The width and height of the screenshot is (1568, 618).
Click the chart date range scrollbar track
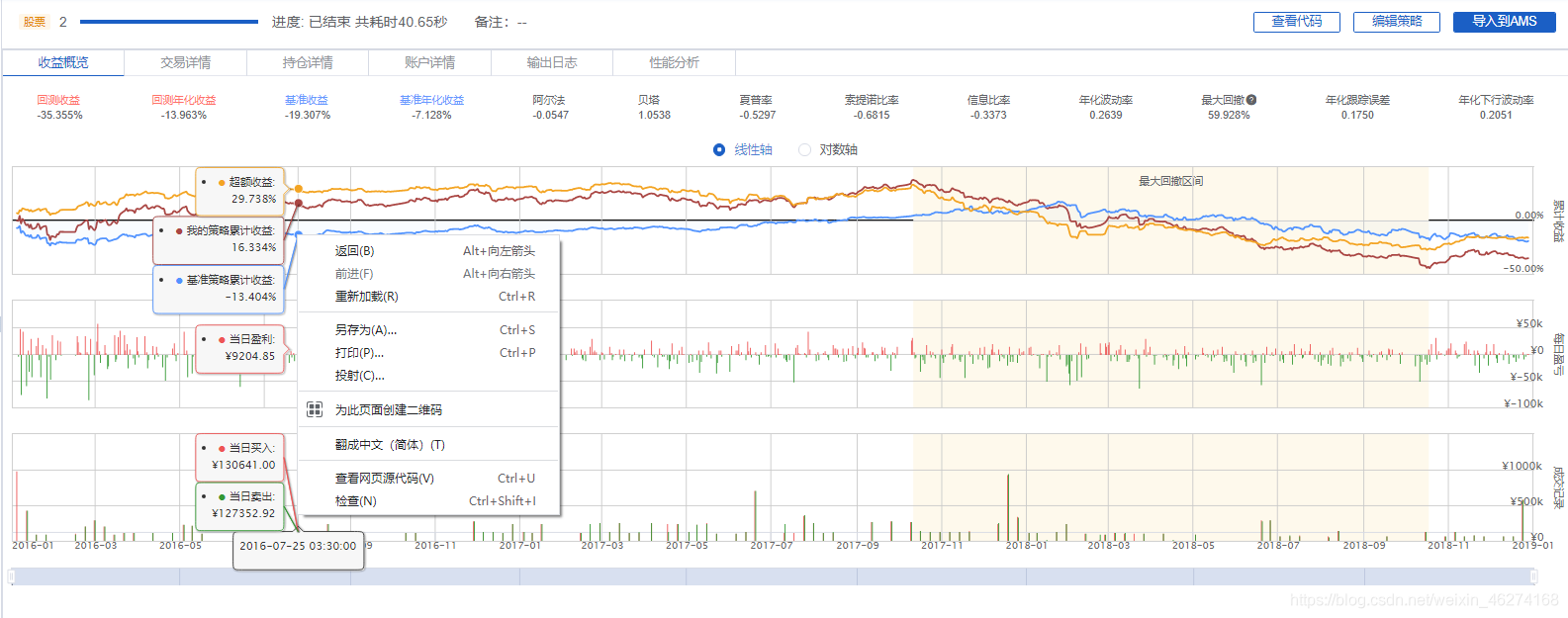(773, 576)
